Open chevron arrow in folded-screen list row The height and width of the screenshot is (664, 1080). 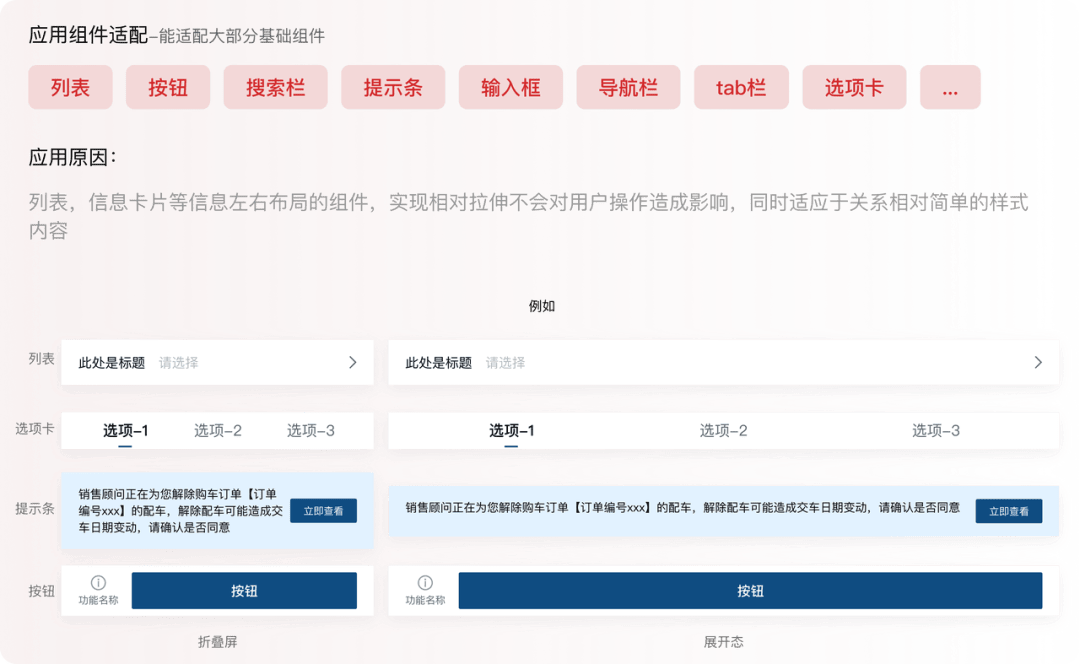pyautogui.click(x=353, y=362)
